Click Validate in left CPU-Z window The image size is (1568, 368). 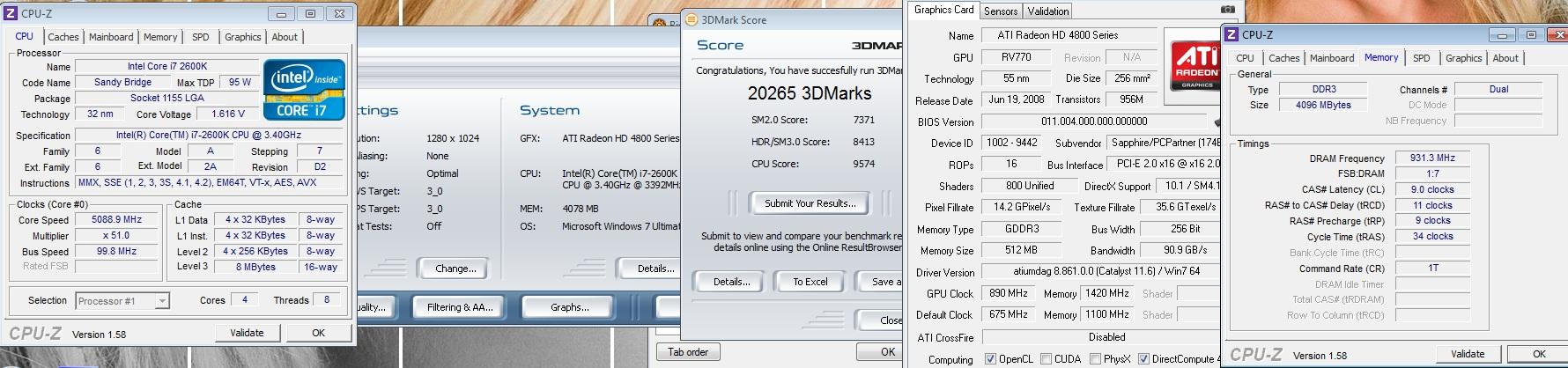(x=247, y=333)
